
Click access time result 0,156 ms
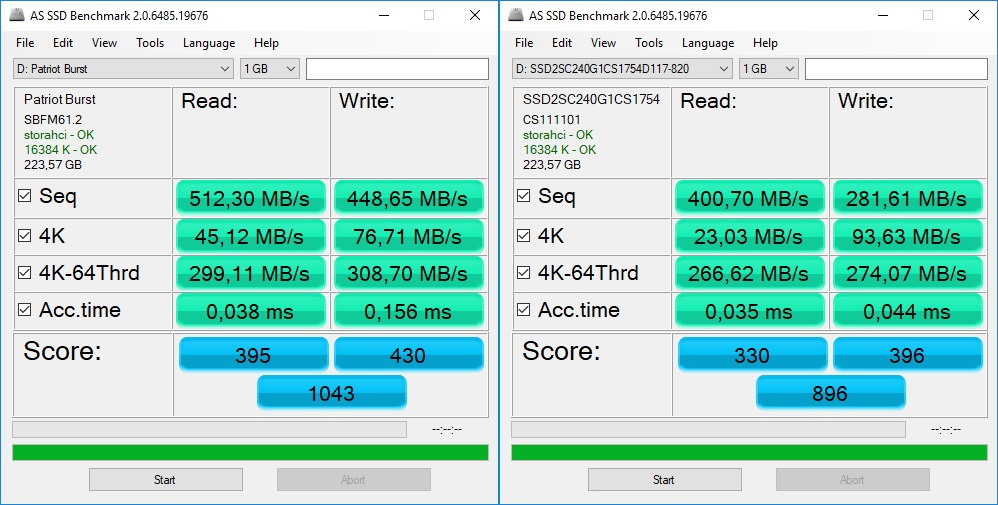(x=409, y=311)
